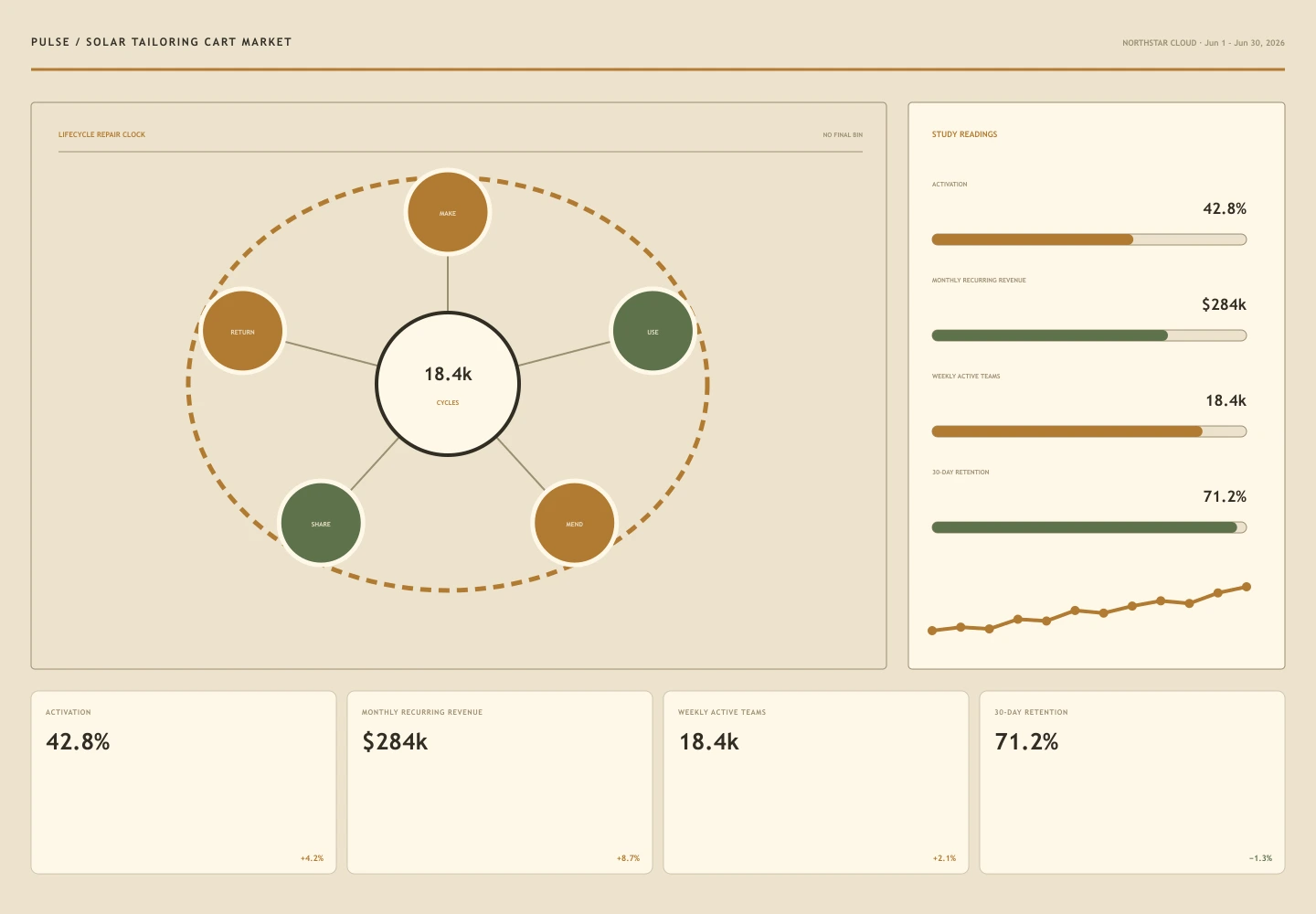Click the 'LIFECYCLE REPAIR CLOCK' heading
The width and height of the screenshot is (1316, 914).
(101, 134)
